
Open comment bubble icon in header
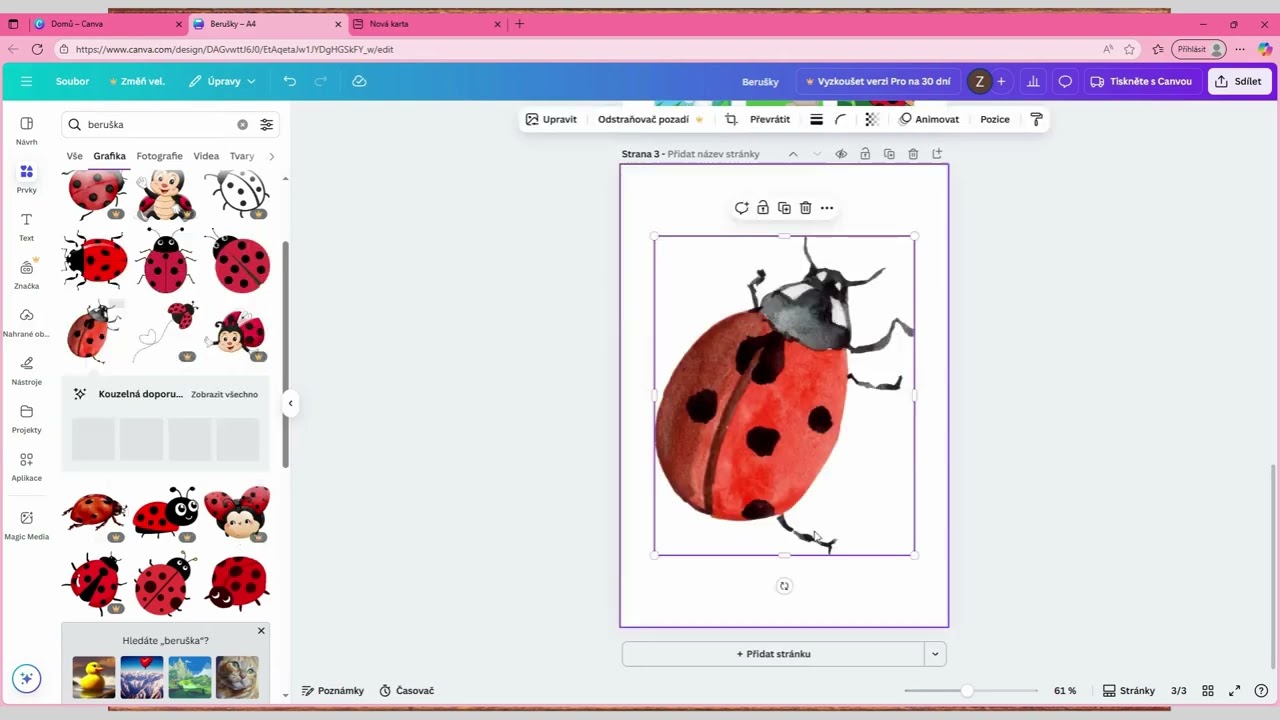click(1065, 81)
